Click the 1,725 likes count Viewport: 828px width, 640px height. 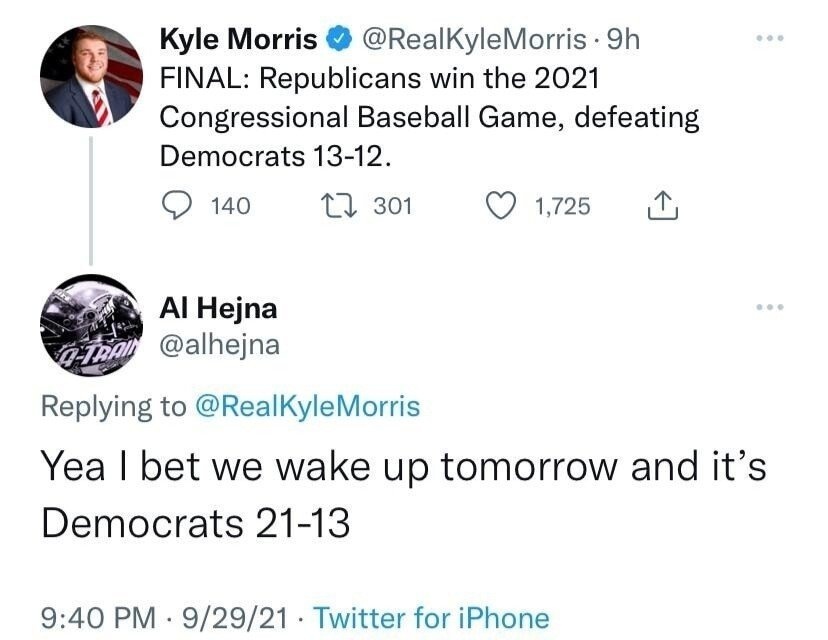(x=563, y=206)
